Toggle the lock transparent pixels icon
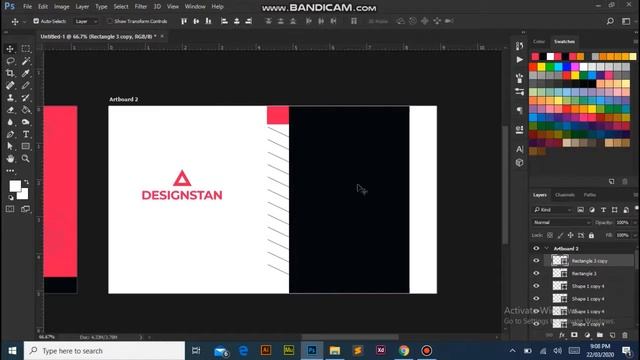 (x=550, y=235)
